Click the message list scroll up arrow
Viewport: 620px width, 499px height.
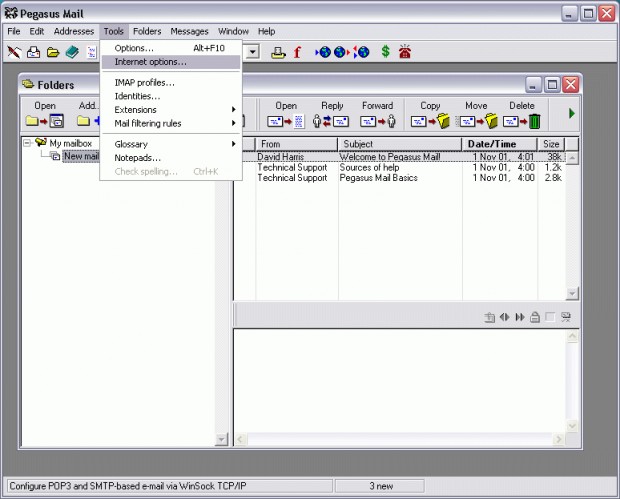pos(572,158)
